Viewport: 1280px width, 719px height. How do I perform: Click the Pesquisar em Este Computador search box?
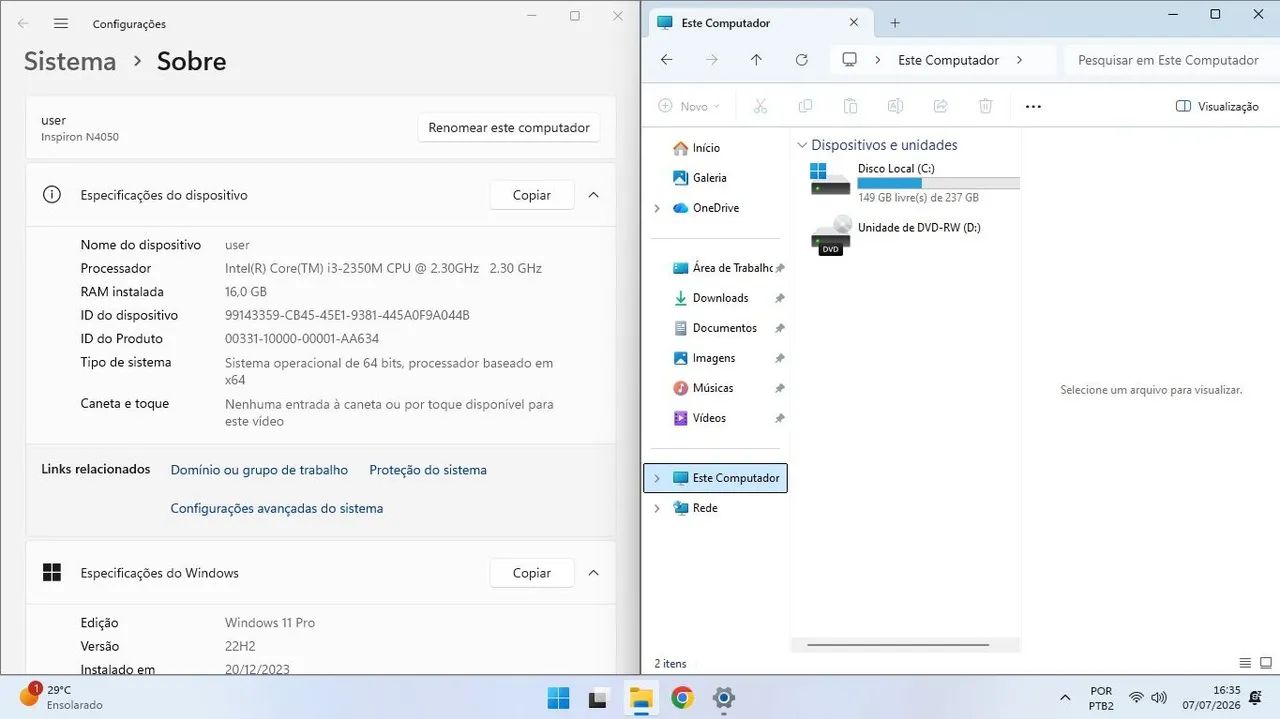pos(1168,60)
